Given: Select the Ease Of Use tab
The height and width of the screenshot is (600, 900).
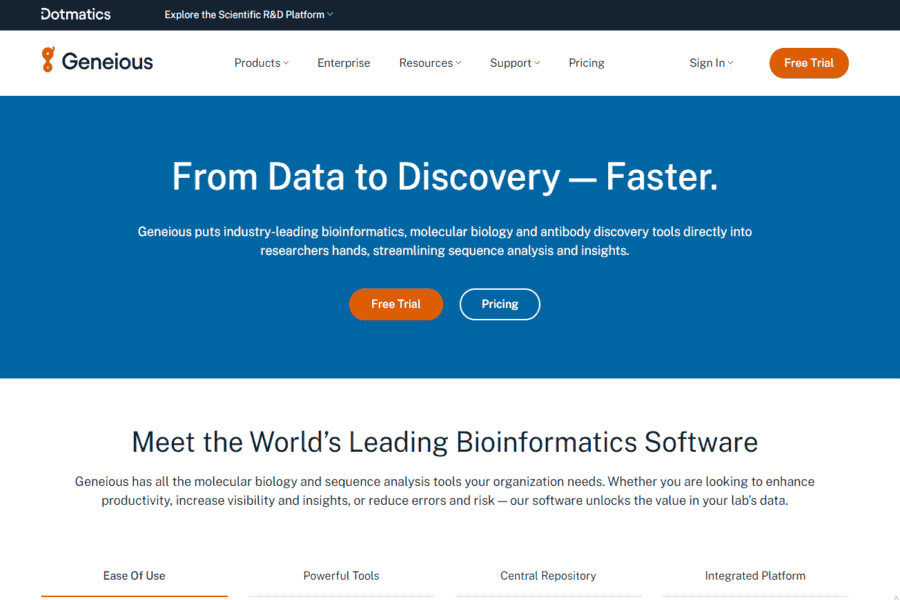Looking at the screenshot, I should click(x=134, y=576).
